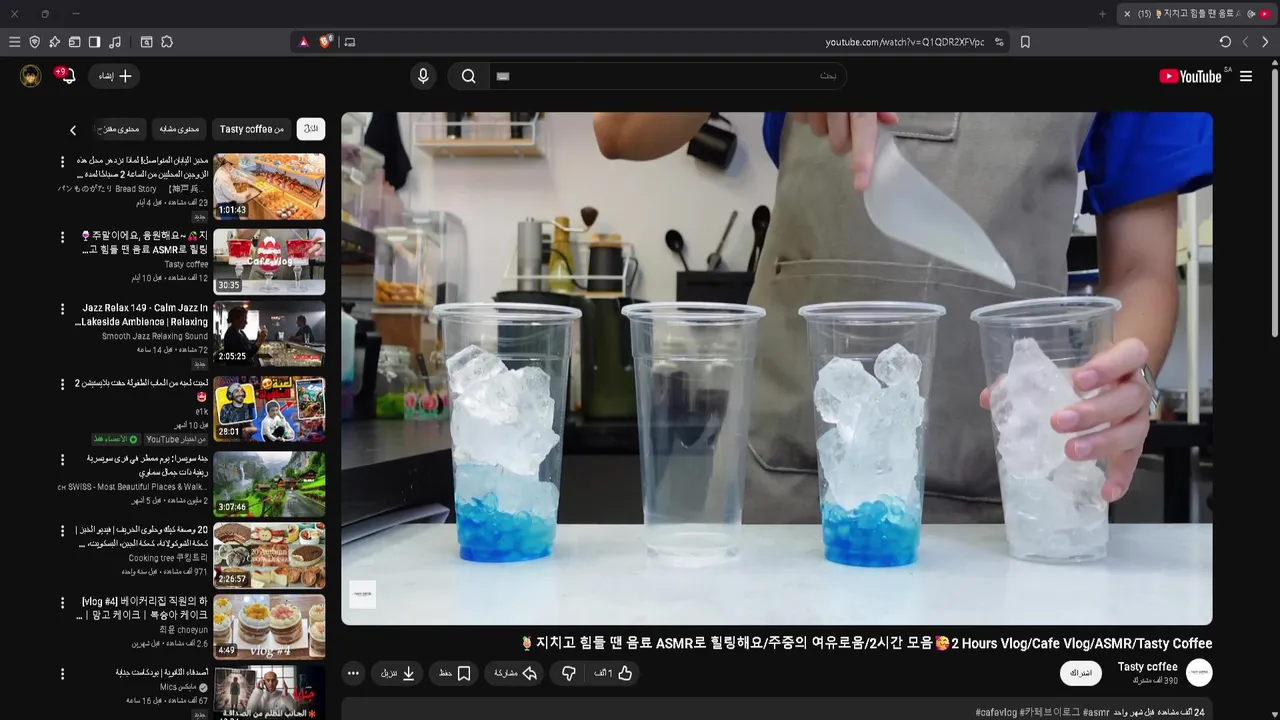
Task: Open the extensions puzzle icon
Action: coord(167,42)
